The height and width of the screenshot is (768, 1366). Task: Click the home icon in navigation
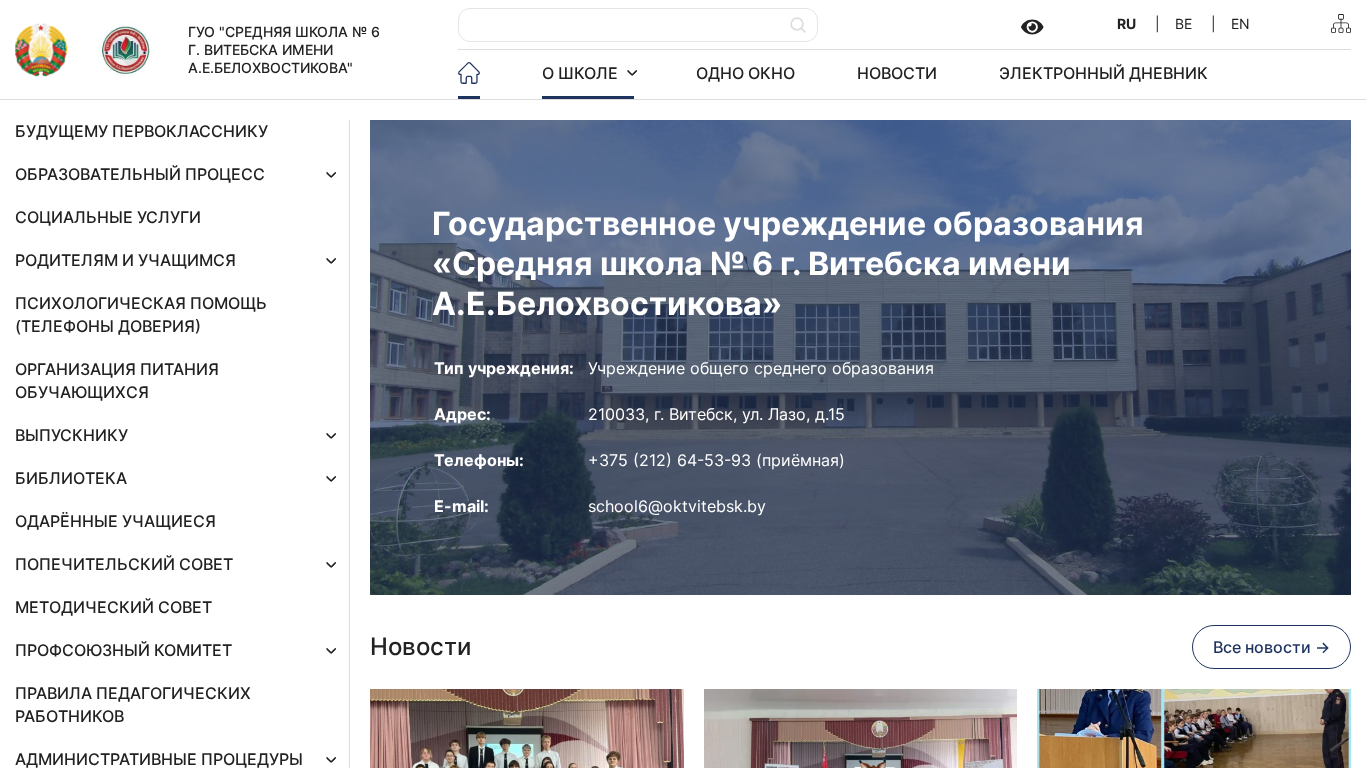469,73
